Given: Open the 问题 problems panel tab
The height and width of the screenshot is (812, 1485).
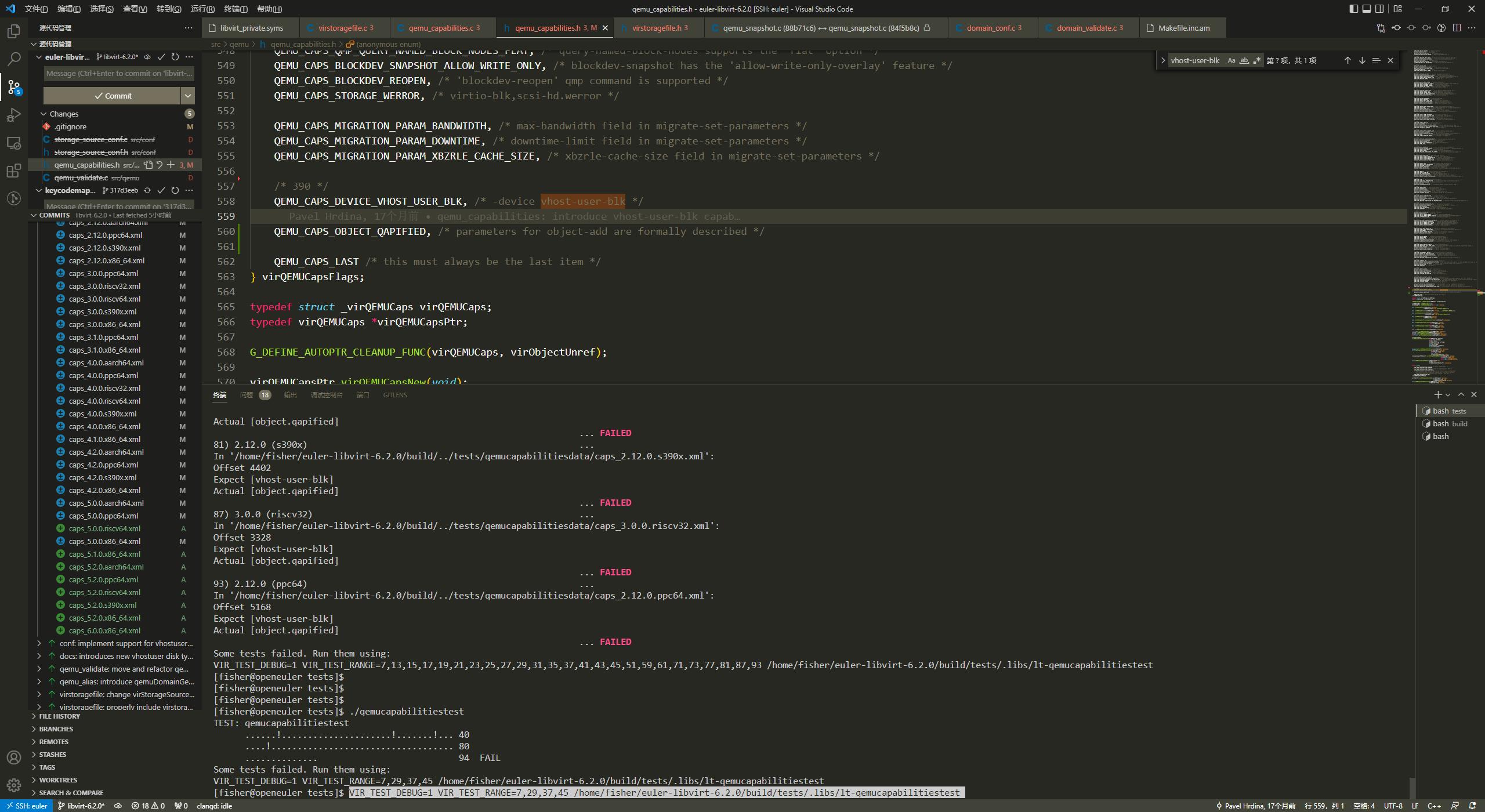Looking at the screenshot, I should pyautogui.click(x=255, y=395).
